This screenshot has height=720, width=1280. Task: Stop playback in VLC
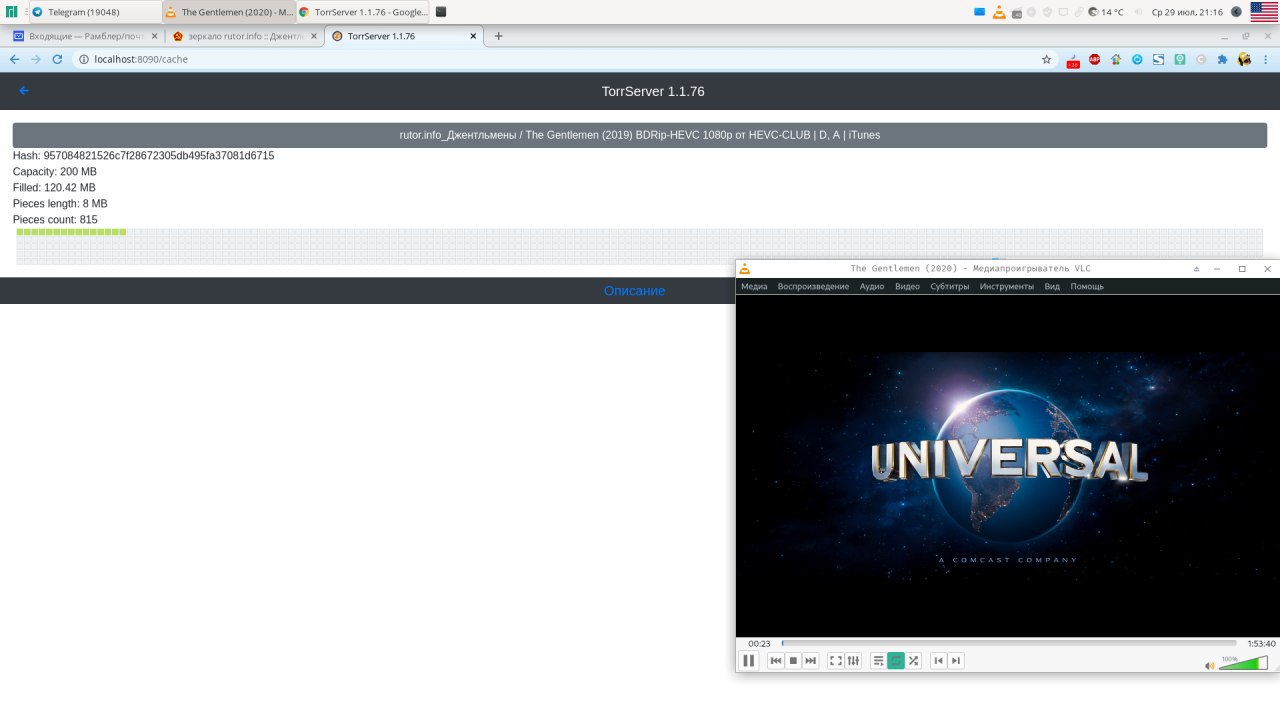793,661
